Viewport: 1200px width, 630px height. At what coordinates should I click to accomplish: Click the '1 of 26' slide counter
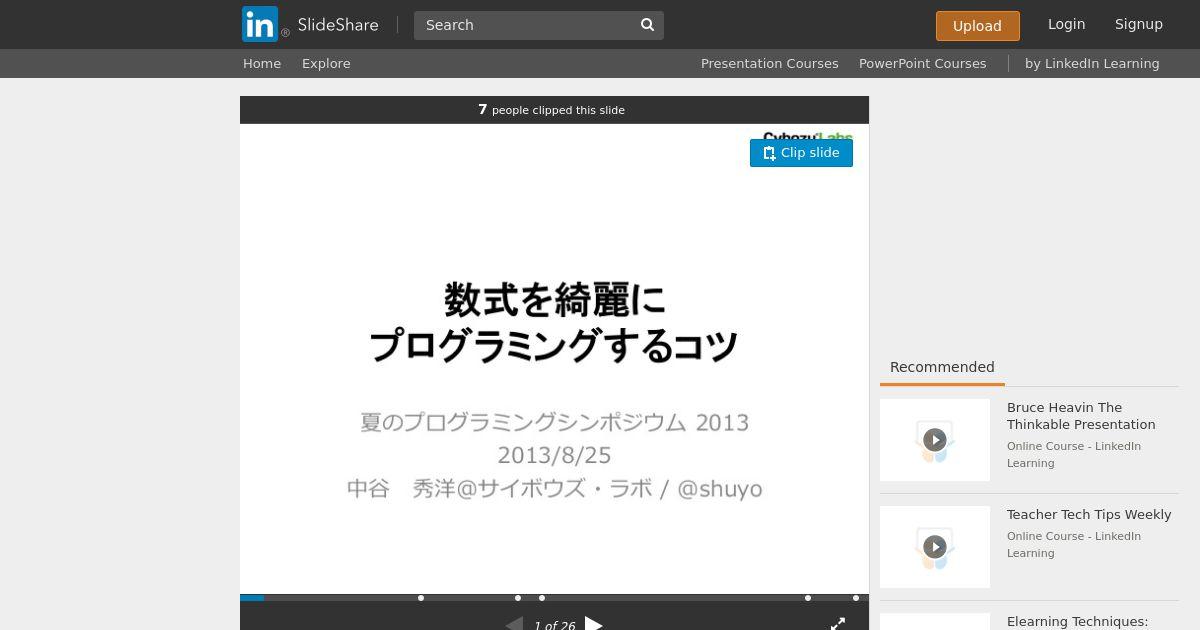tap(554, 626)
